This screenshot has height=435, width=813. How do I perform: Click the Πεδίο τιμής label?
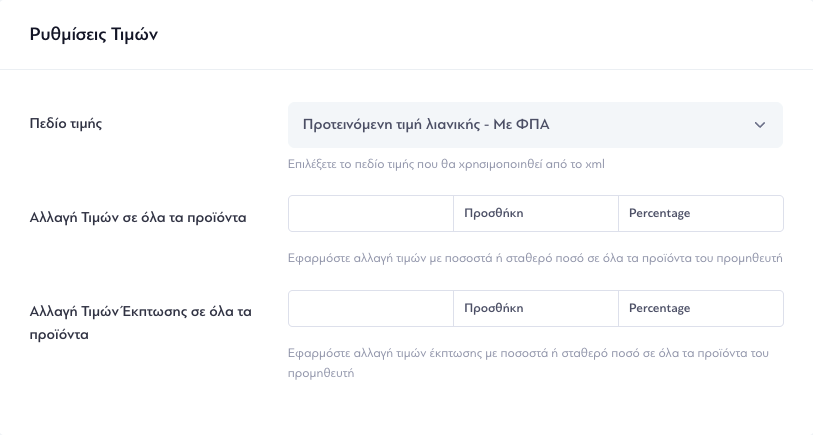pos(66,124)
